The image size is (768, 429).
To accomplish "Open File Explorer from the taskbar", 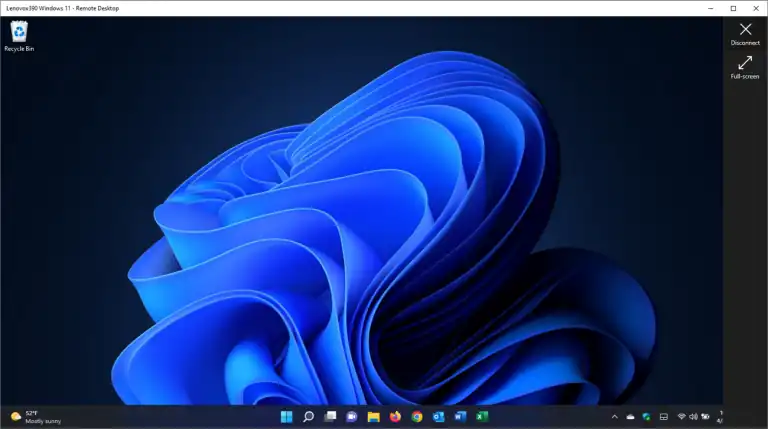I will click(374, 417).
